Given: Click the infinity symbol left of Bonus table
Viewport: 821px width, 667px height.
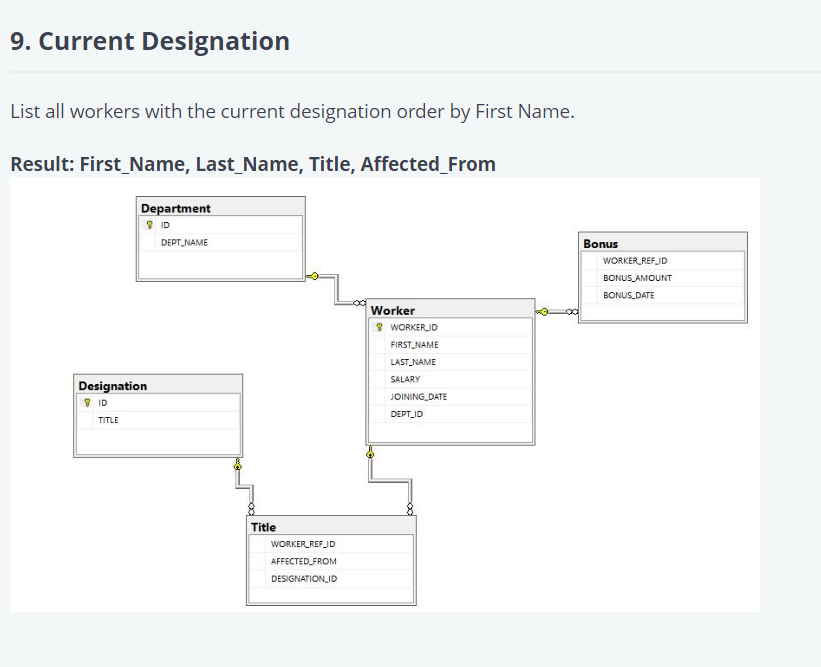Looking at the screenshot, I should tap(571, 312).
